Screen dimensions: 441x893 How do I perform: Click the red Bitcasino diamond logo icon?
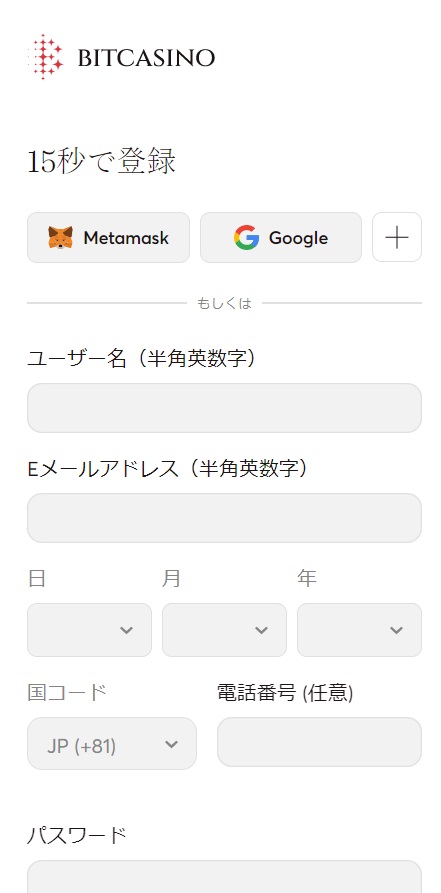45,56
